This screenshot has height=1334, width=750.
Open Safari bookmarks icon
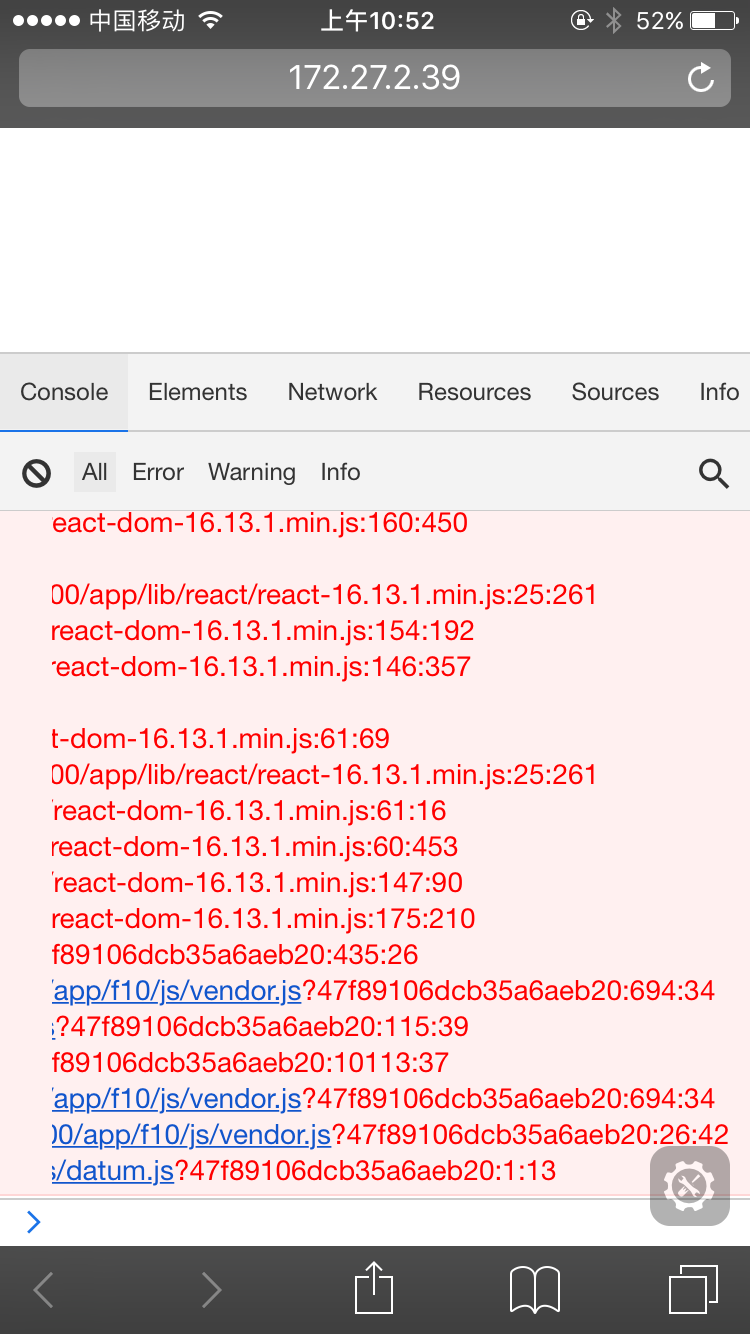[x=535, y=1290]
